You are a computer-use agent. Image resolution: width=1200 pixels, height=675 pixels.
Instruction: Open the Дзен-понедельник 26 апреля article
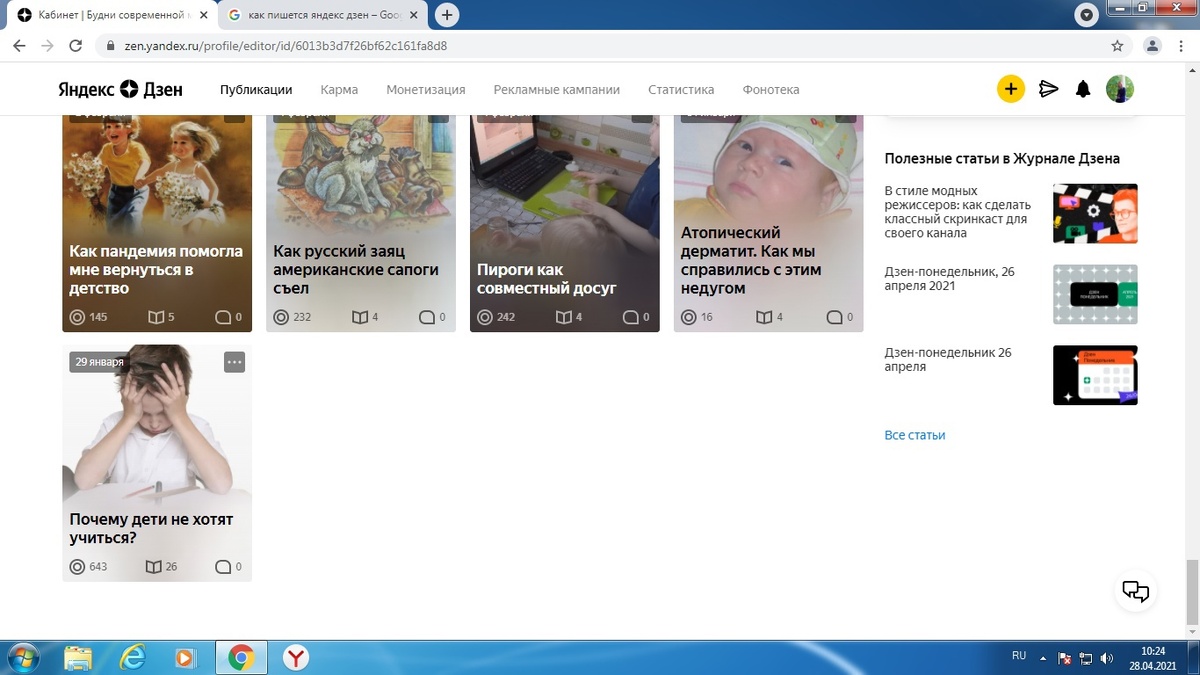pyautogui.click(x=948, y=360)
